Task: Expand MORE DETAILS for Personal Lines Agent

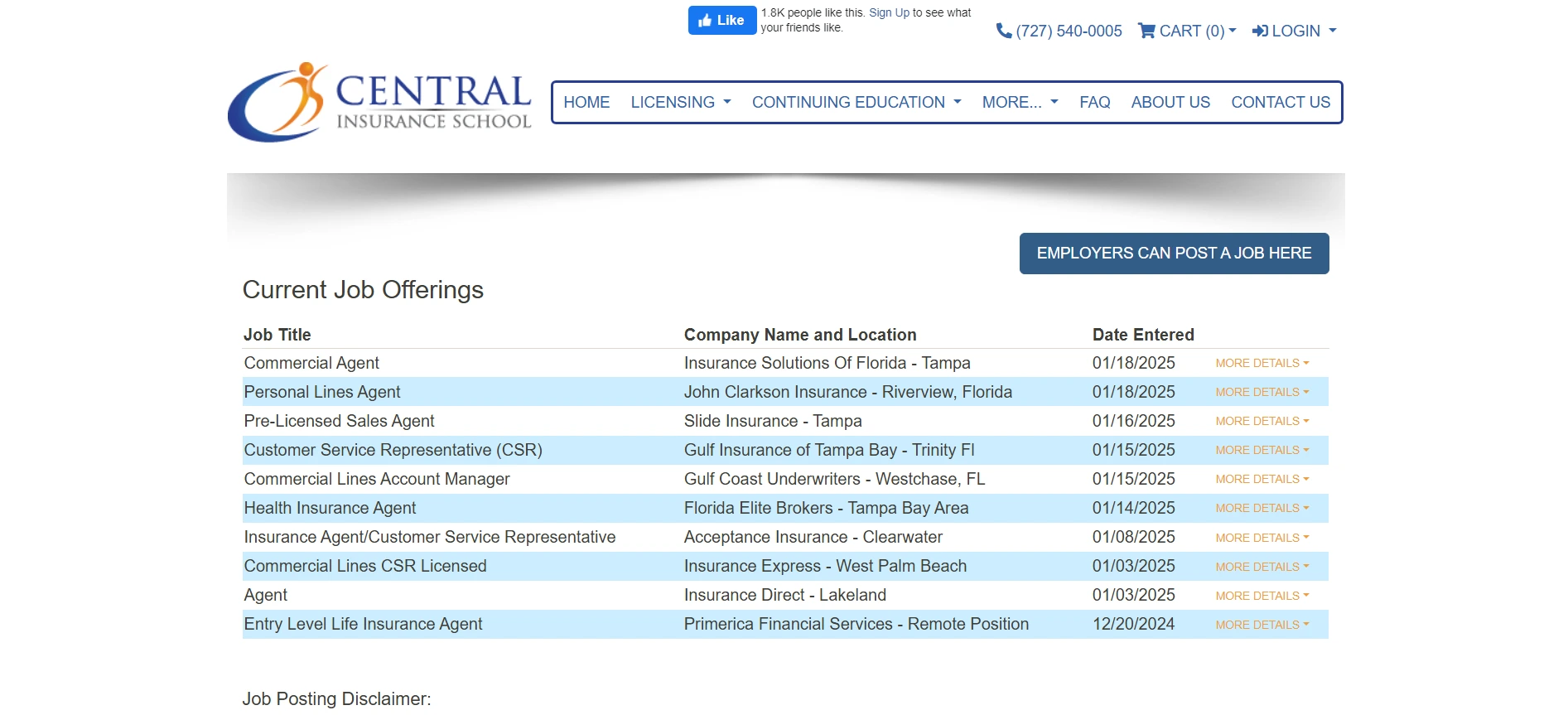Action: point(1262,392)
